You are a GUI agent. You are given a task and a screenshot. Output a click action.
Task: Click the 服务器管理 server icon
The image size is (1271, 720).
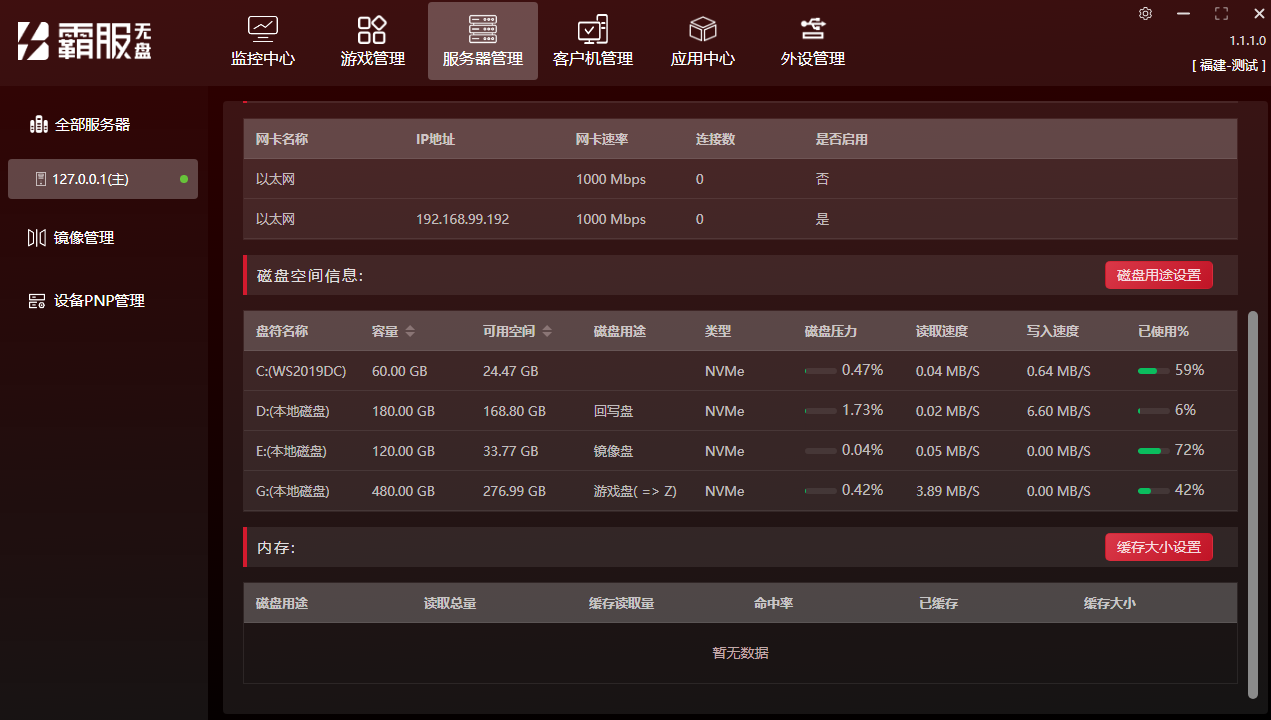tap(483, 28)
